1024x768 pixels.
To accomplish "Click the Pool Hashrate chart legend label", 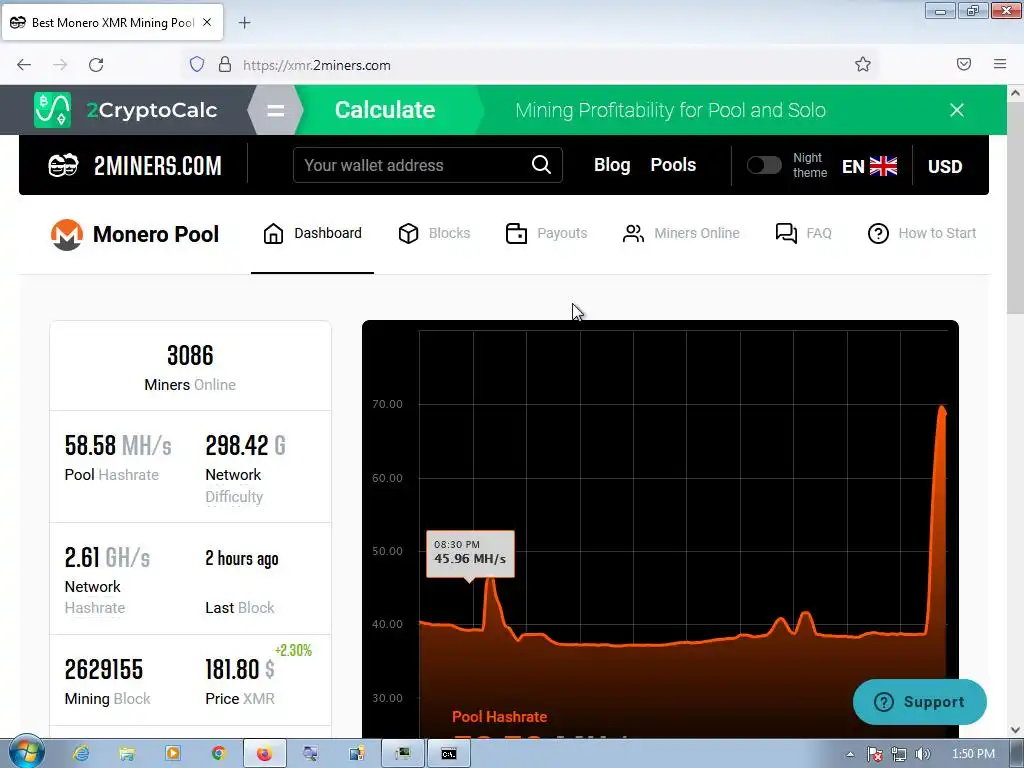I will [x=500, y=716].
